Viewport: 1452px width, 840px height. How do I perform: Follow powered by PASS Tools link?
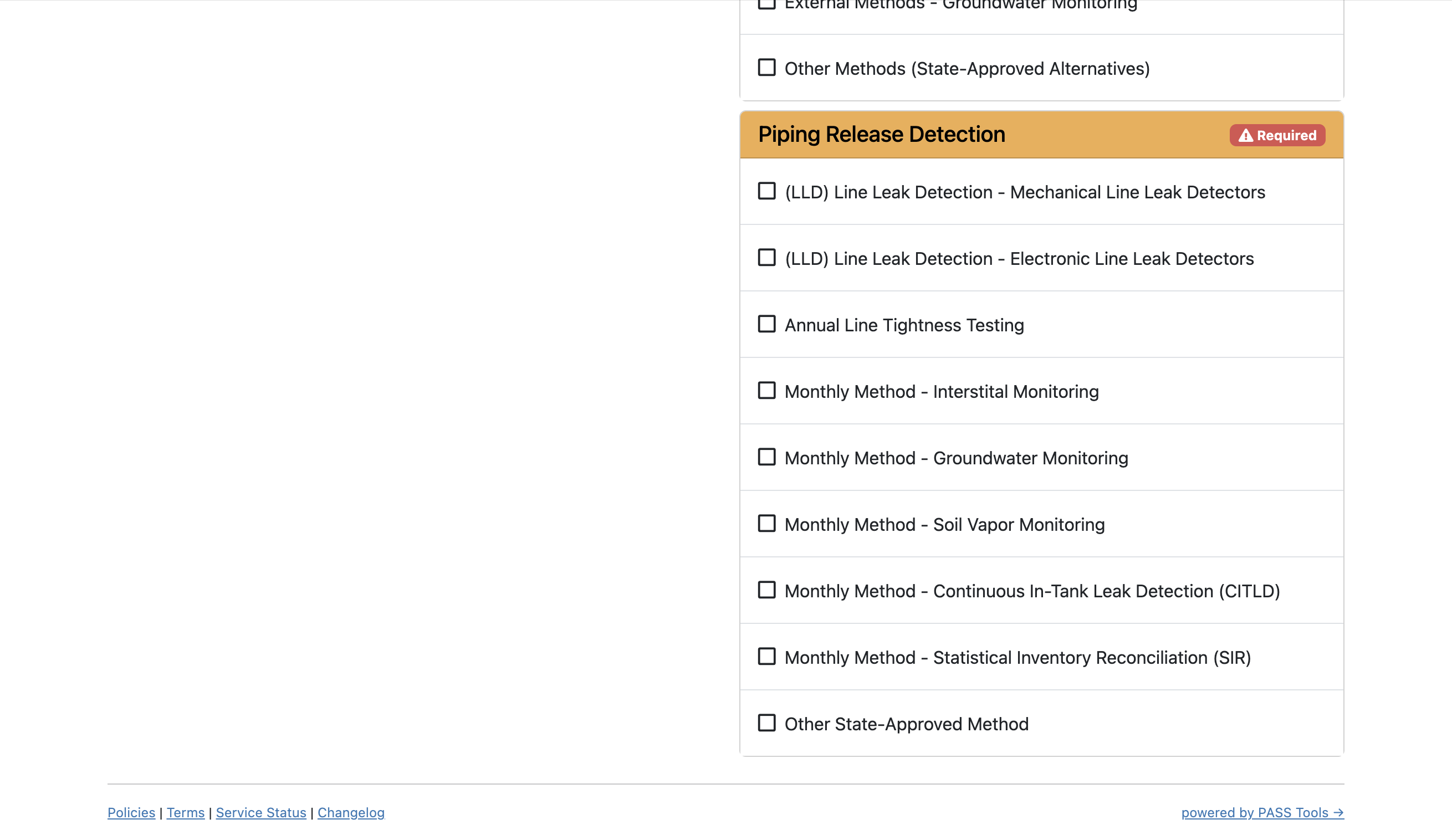[x=1262, y=813]
